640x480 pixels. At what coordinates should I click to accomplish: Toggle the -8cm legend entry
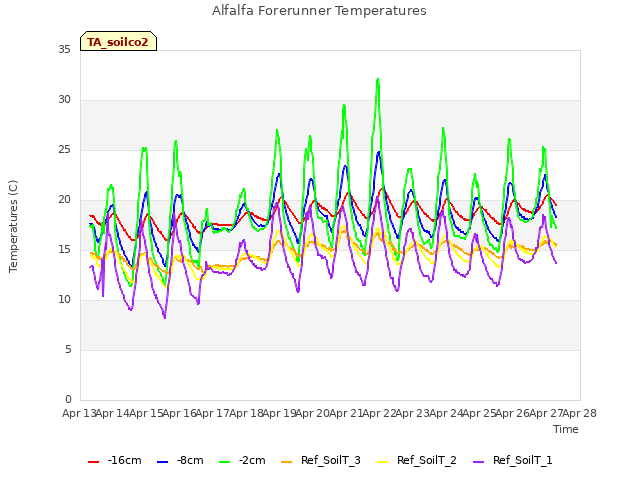pos(180,460)
